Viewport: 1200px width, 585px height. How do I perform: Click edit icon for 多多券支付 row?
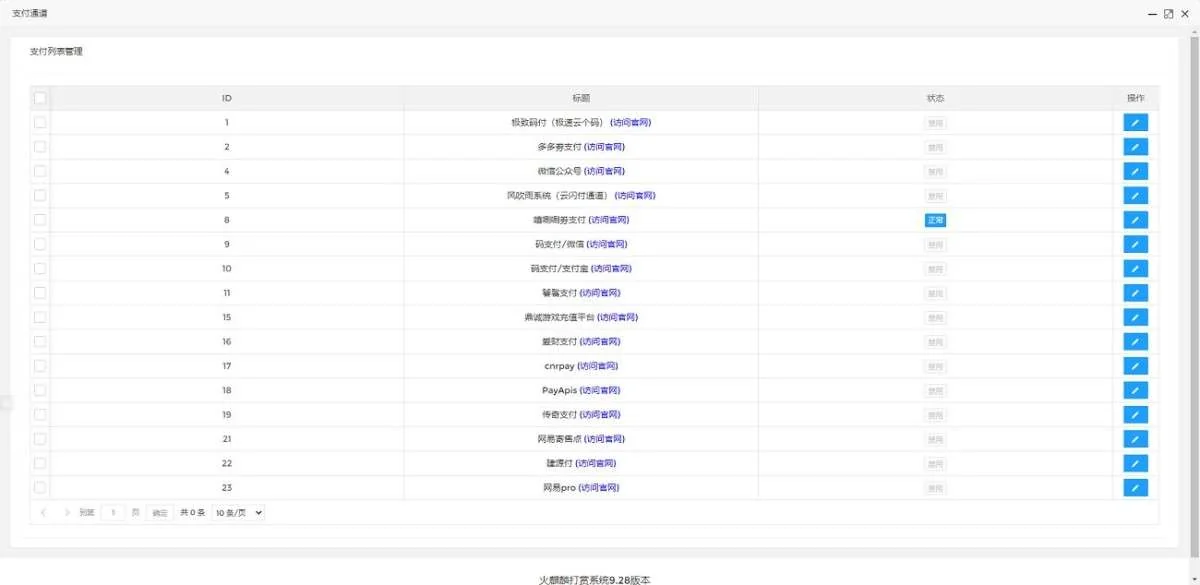point(1135,147)
